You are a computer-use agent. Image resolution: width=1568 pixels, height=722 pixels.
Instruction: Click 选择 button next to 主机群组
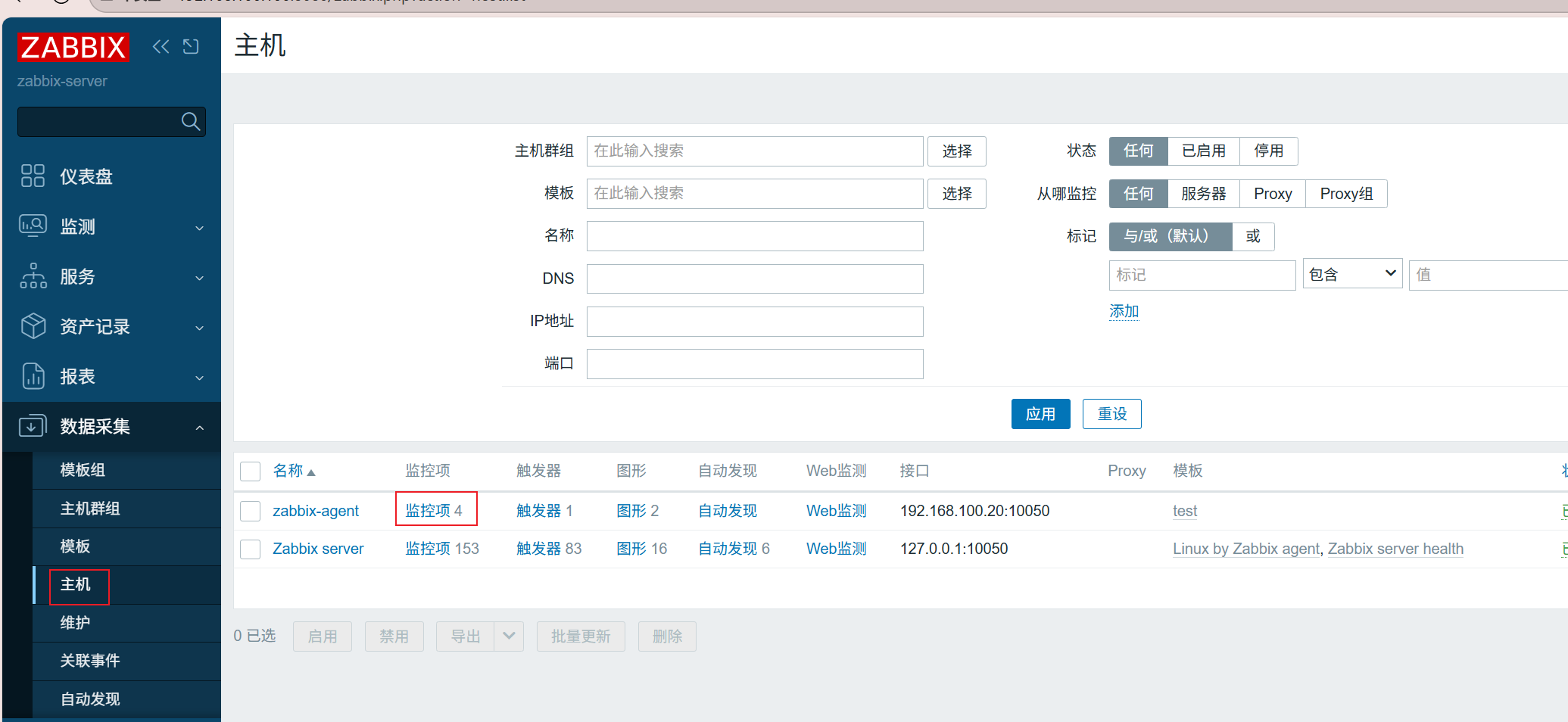[957, 151]
